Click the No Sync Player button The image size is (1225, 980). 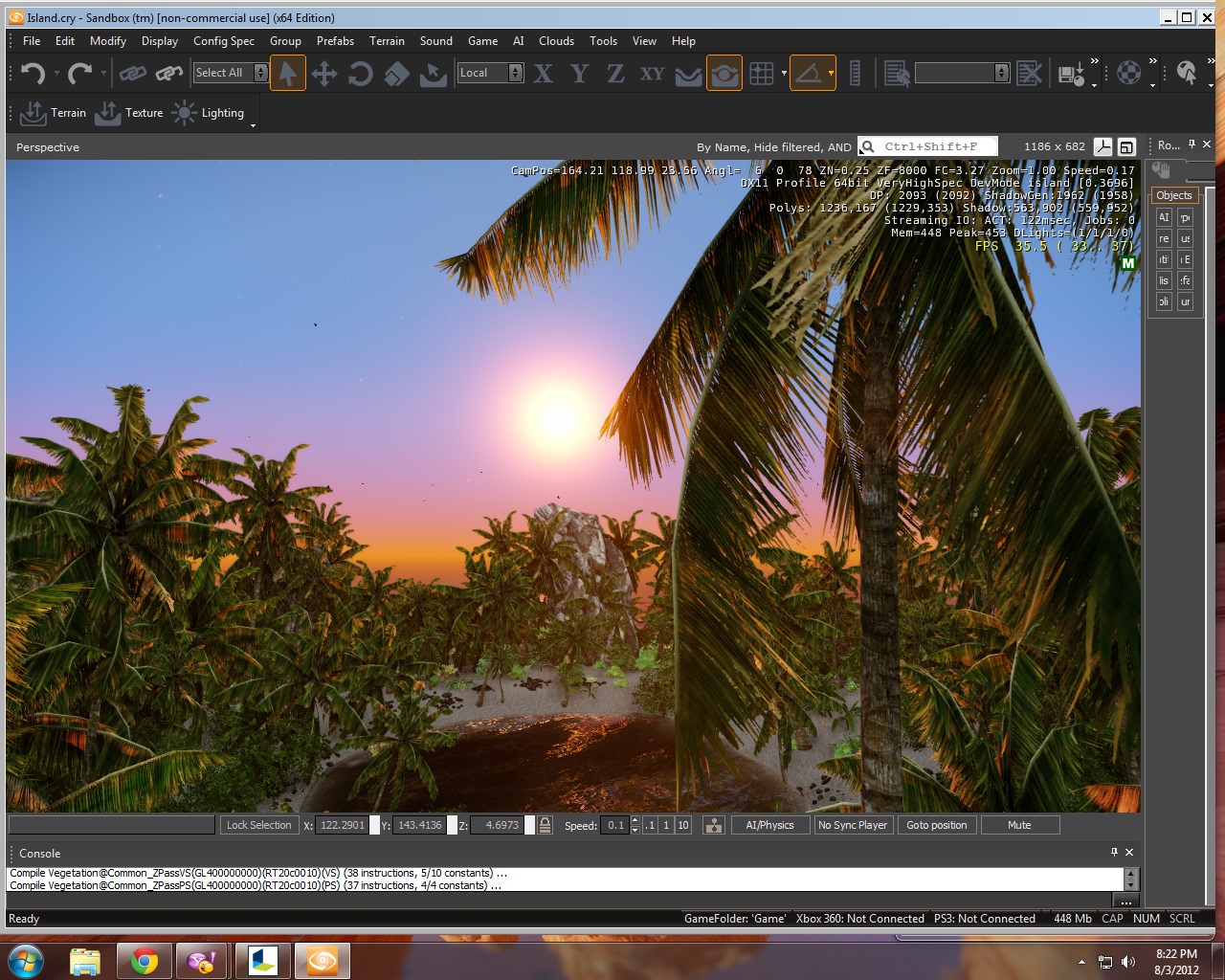tap(853, 825)
